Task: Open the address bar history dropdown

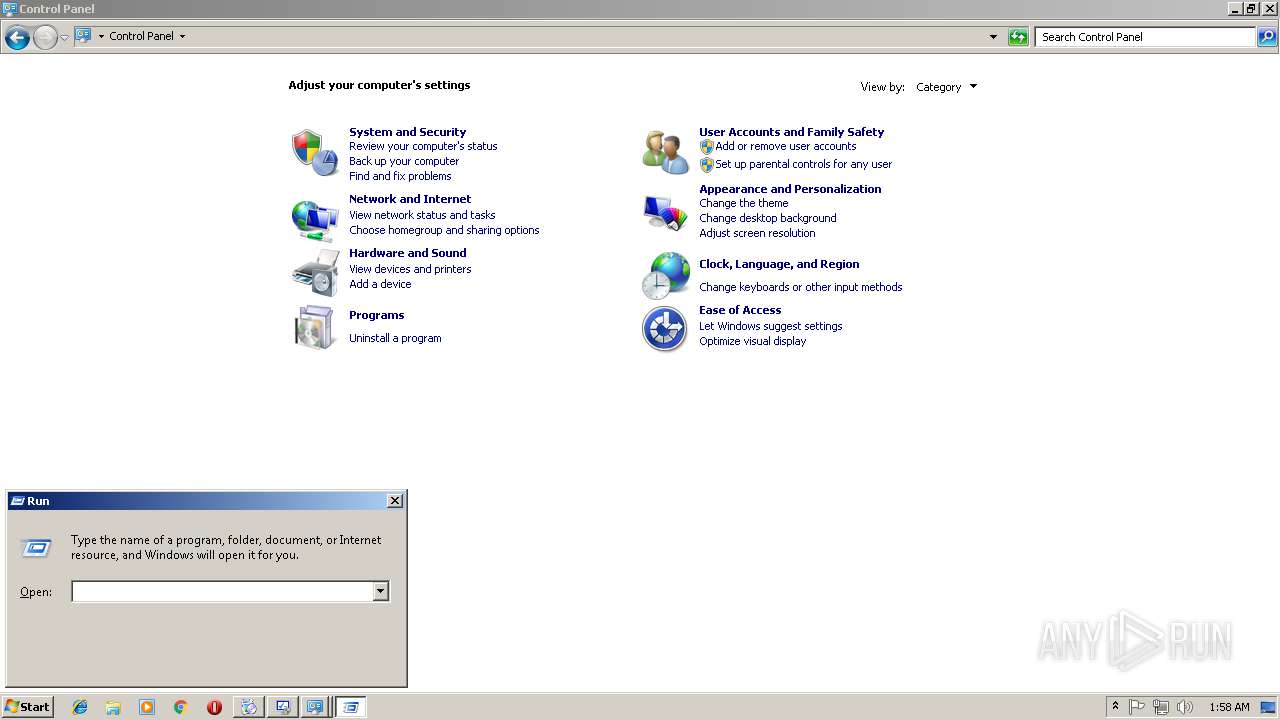Action: (x=993, y=37)
